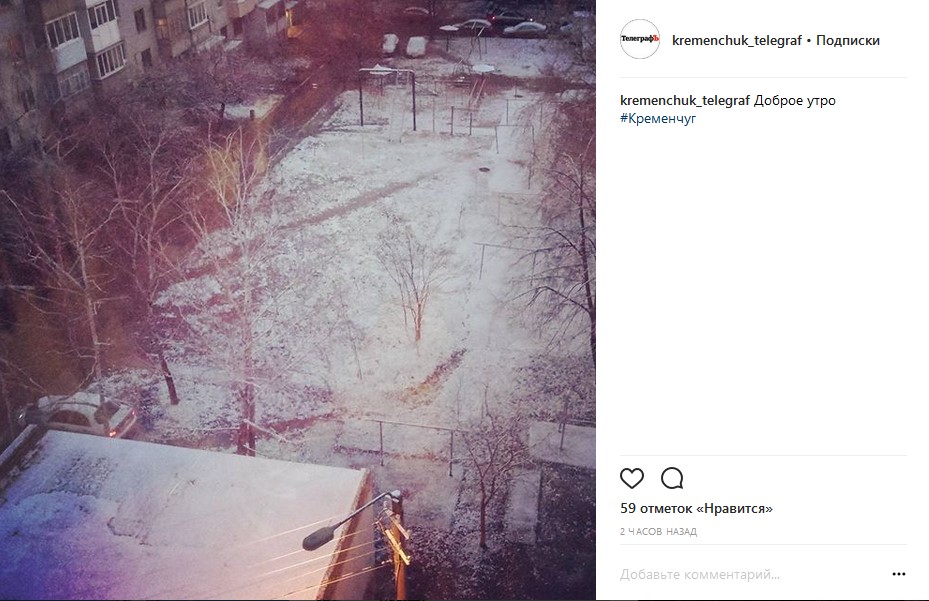Like the post with the heart icon
929x601 pixels.
[x=632, y=478]
